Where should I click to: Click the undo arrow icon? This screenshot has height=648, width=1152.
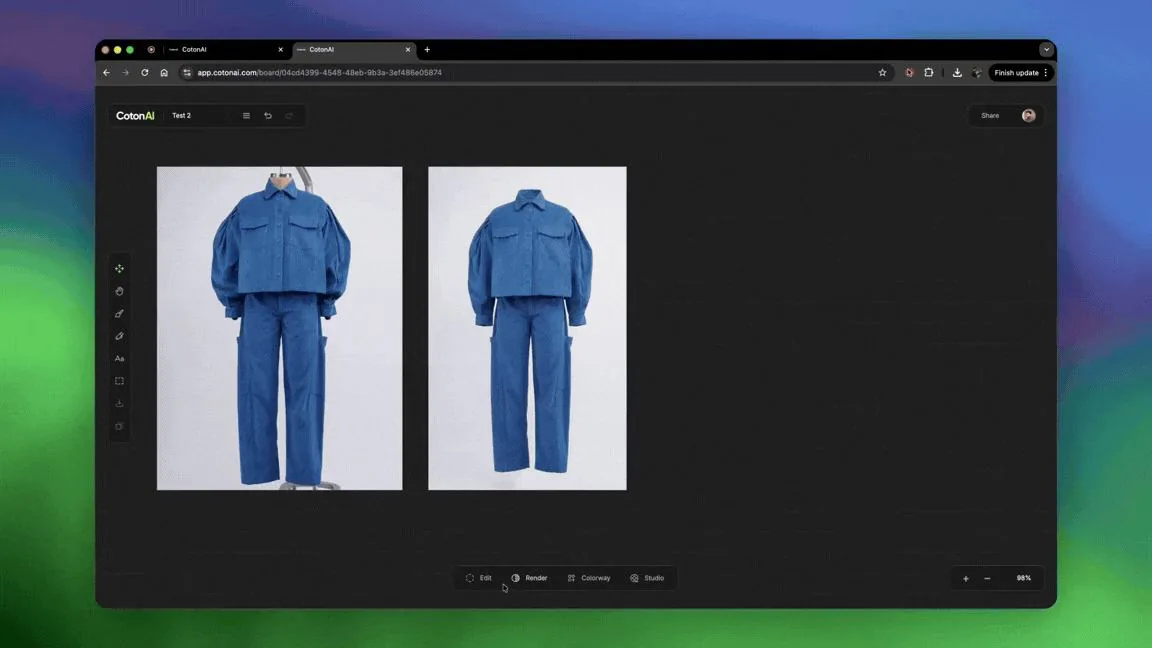pyautogui.click(x=268, y=115)
